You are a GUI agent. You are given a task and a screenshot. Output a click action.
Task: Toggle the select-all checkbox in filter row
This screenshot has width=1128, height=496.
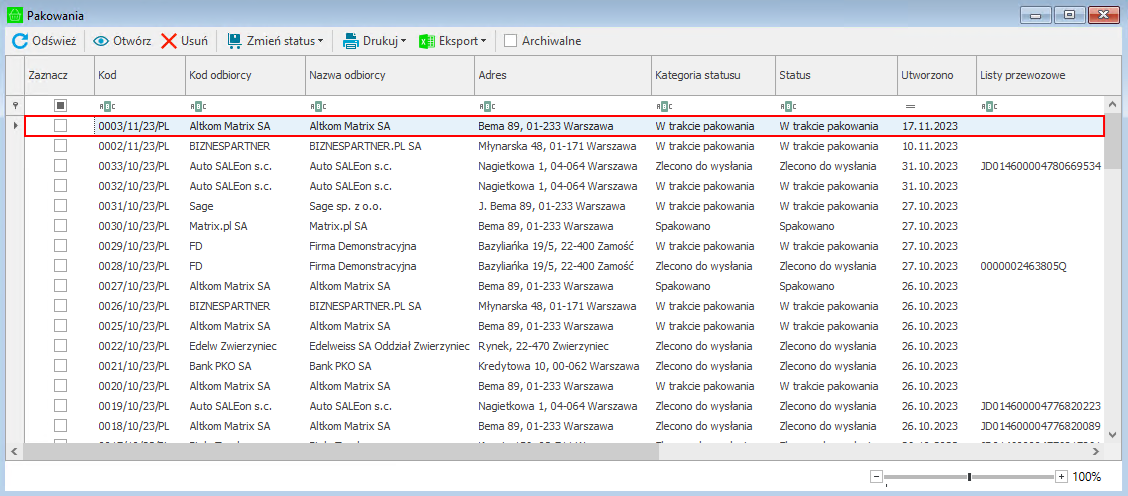pos(61,105)
